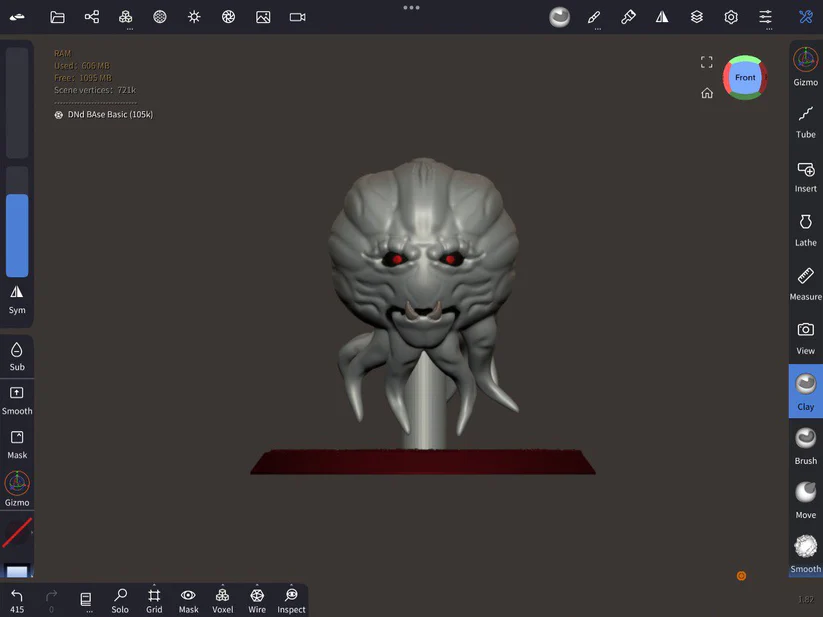Image resolution: width=823 pixels, height=617 pixels.
Task: Open Inspect options in bottom bar
Action: click(x=291, y=601)
